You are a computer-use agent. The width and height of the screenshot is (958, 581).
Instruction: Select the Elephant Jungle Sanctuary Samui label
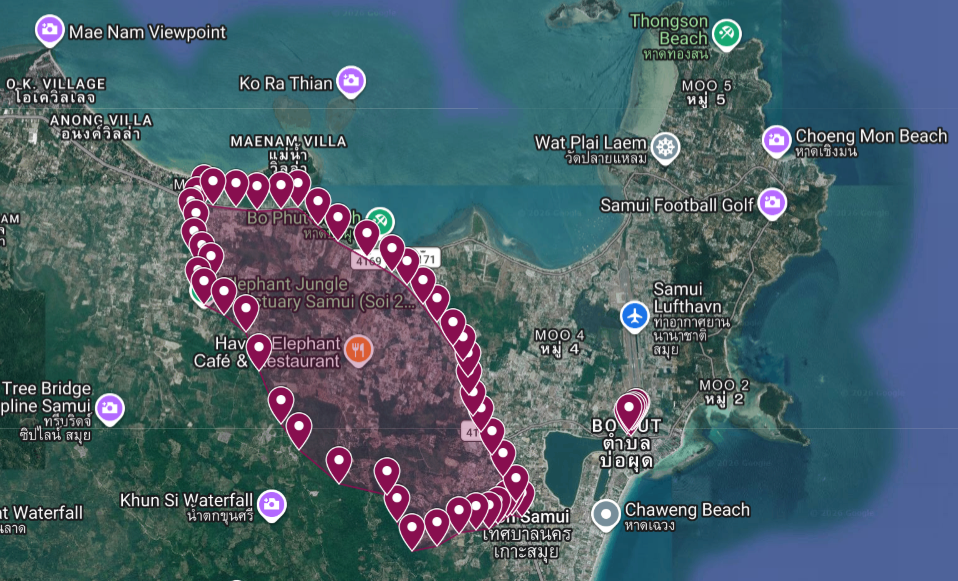tap(320, 293)
